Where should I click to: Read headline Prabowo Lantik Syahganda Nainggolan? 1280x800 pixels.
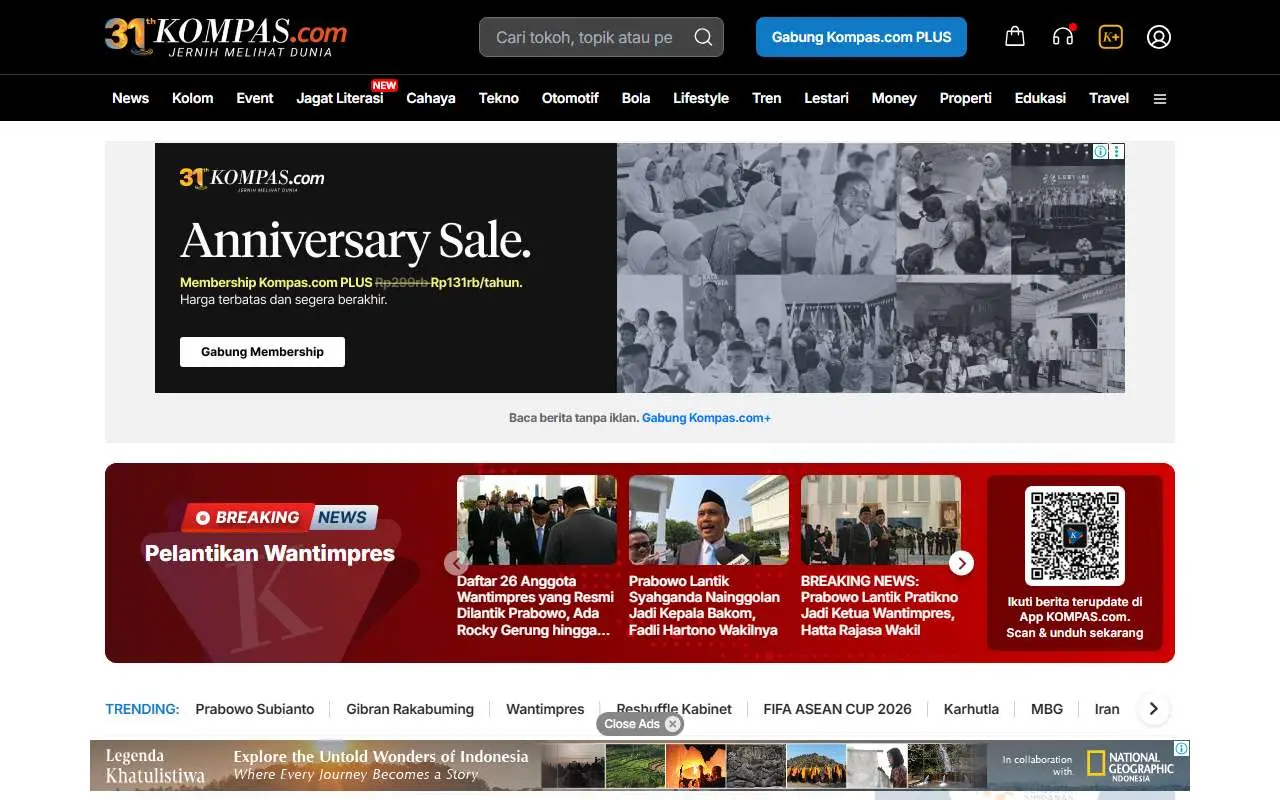coord(704,605)
